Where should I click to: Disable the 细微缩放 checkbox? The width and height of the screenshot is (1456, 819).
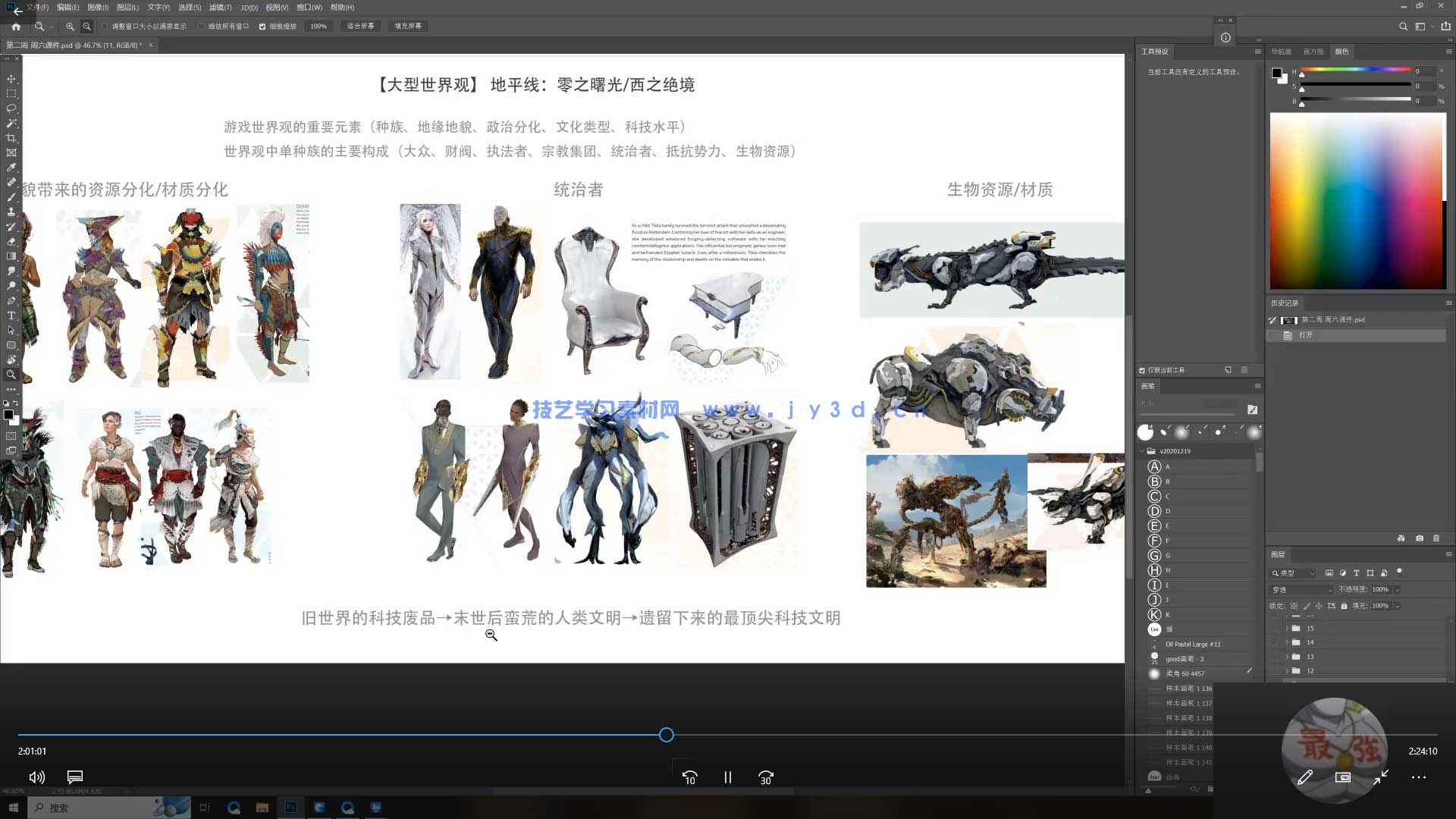click(x=262, y=27)
